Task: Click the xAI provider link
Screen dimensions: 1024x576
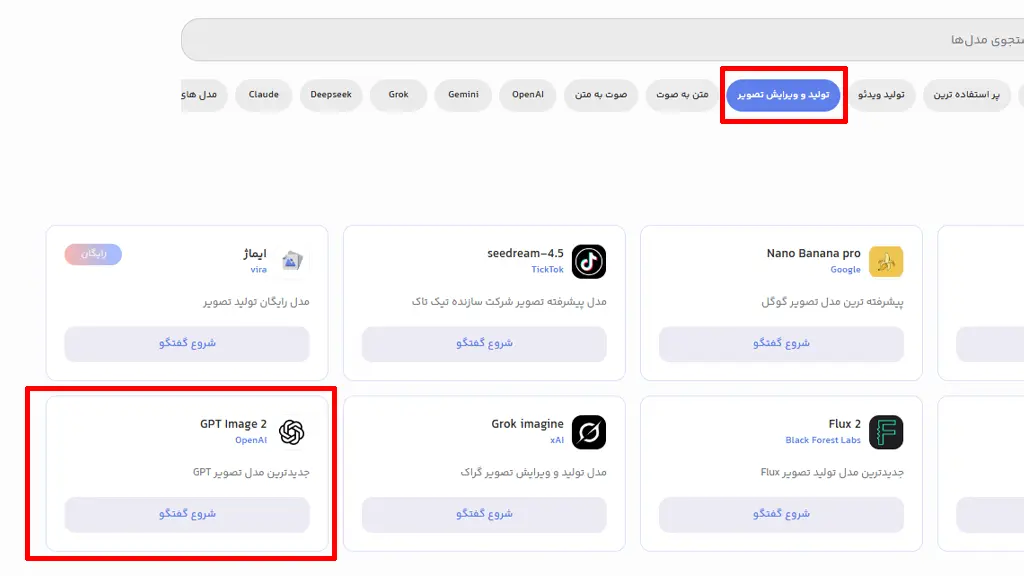Action: coord(556,440)
